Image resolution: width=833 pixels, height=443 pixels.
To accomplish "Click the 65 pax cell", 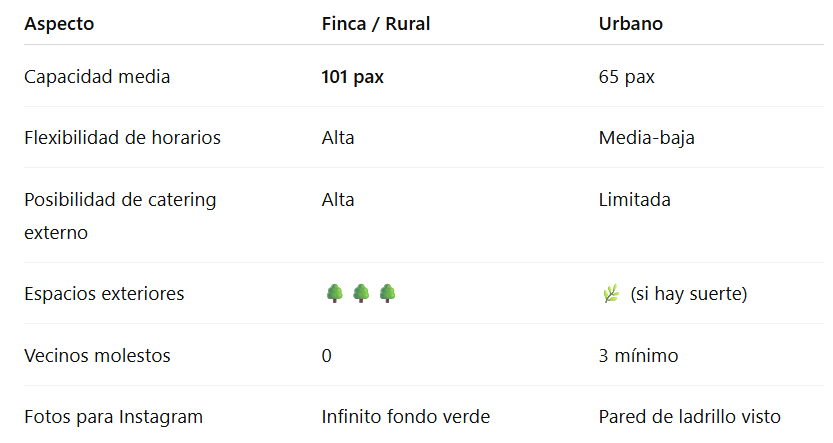I will (627, 77).
